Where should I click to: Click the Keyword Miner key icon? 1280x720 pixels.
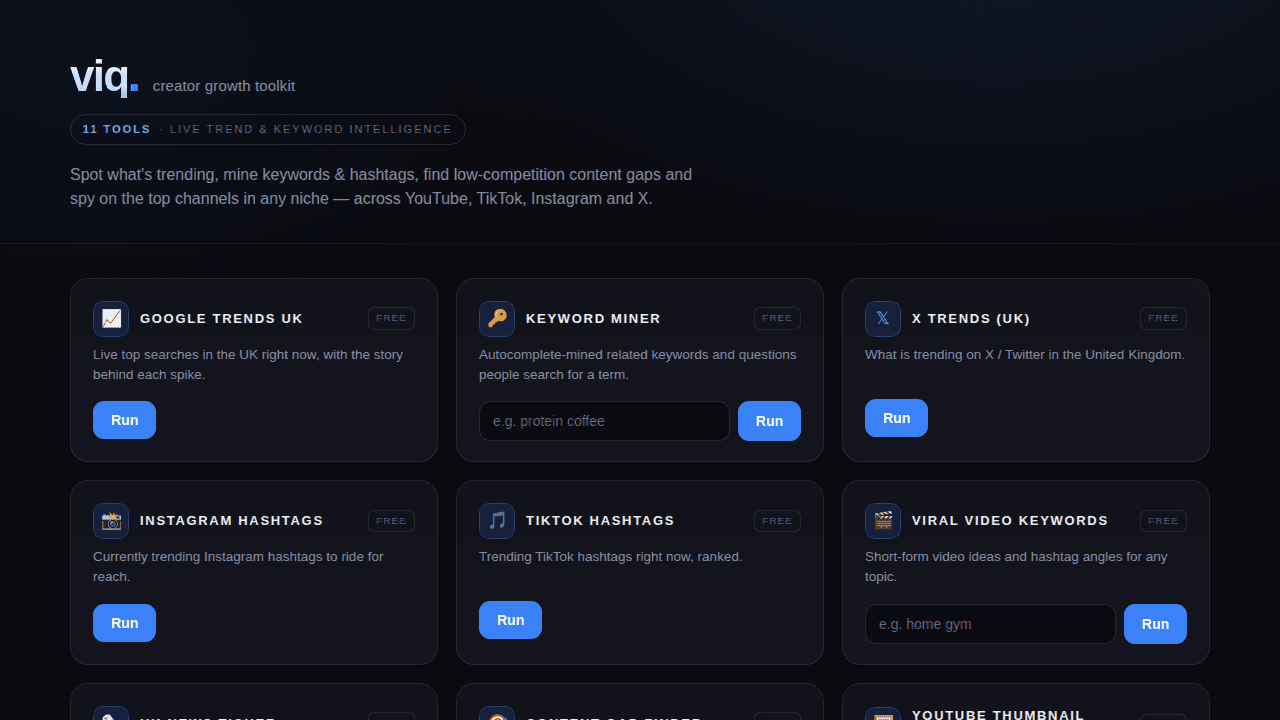click(x=497, y=319)
